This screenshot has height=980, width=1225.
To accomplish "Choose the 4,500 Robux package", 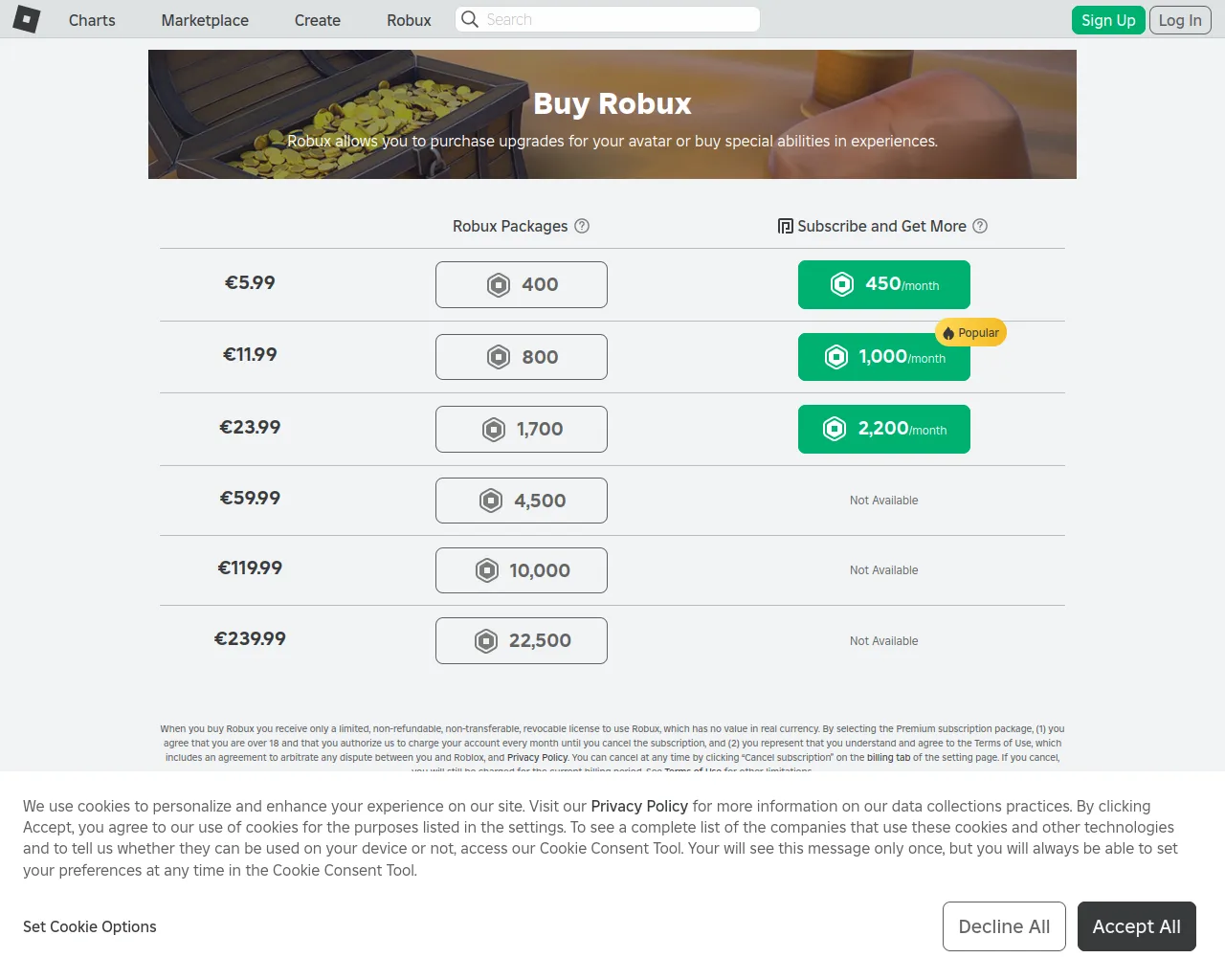I will pos(522,501).
